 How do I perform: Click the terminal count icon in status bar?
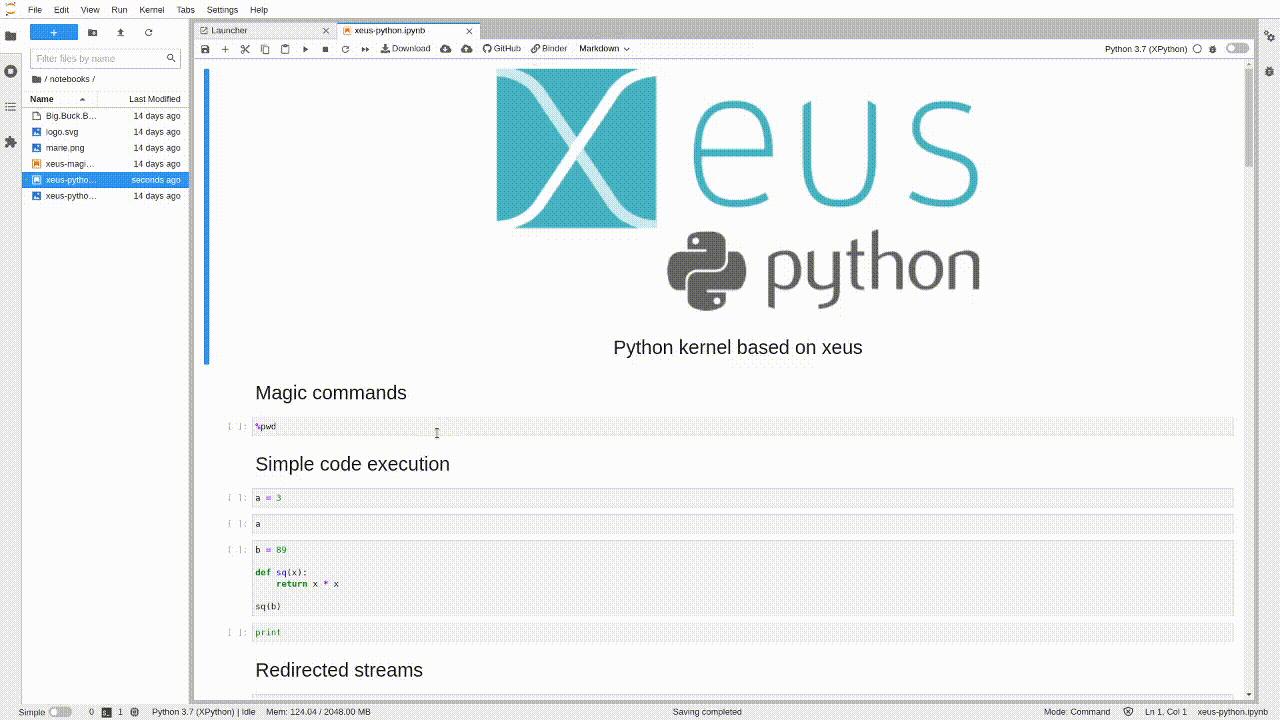pos(106,712)
